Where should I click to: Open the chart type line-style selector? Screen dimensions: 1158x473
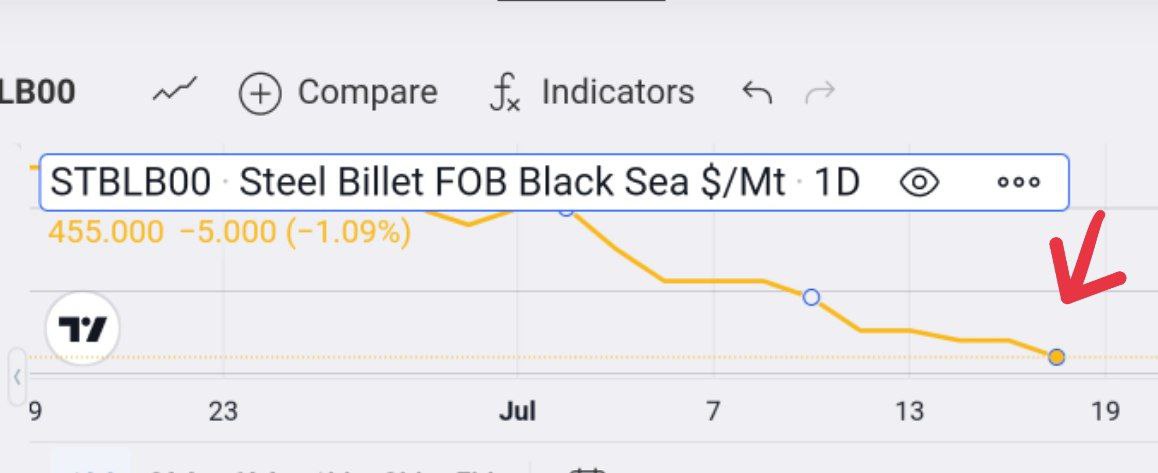pyautogui.click(x=175, y=92)
